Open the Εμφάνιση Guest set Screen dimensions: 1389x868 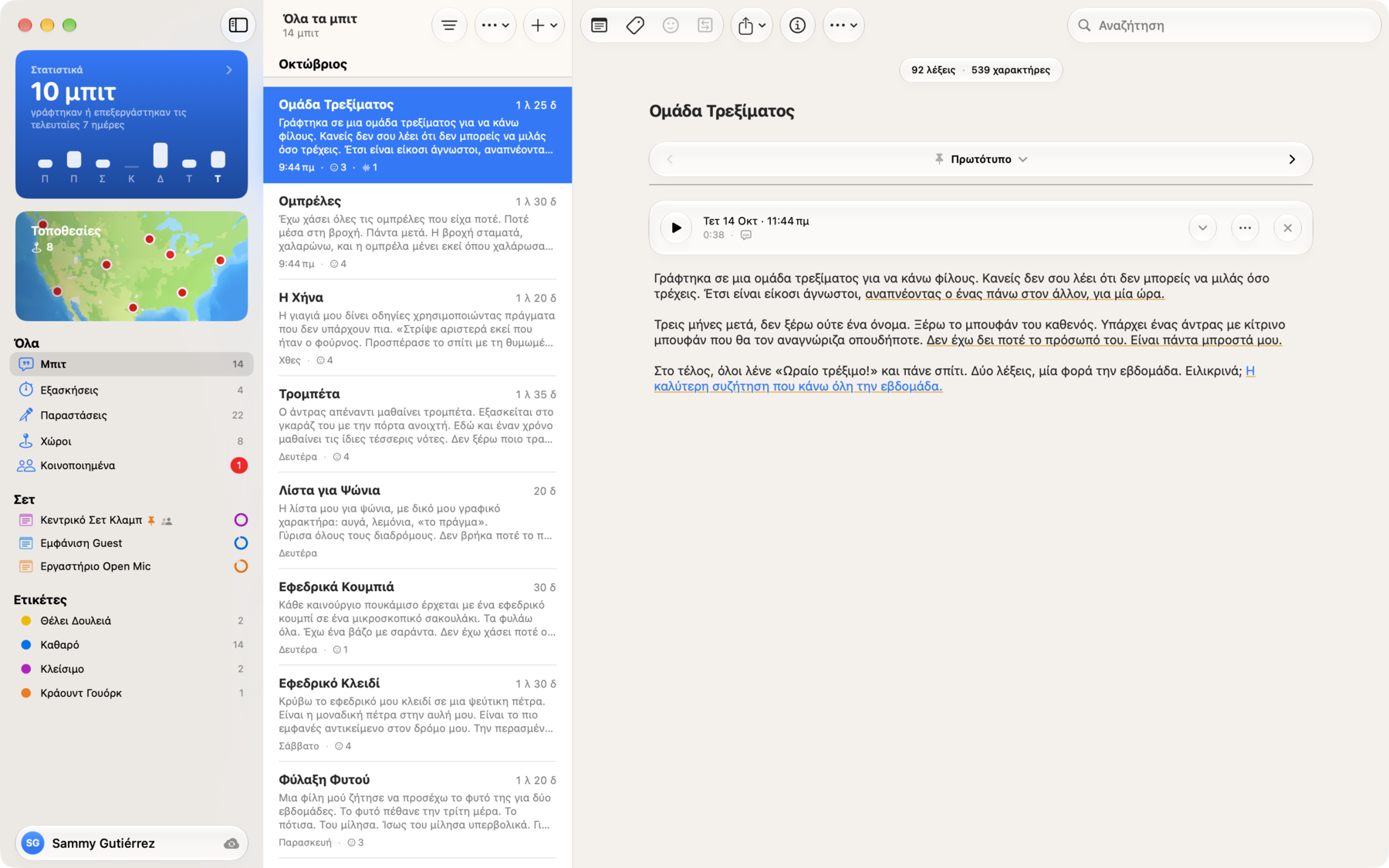click(131, 543)
